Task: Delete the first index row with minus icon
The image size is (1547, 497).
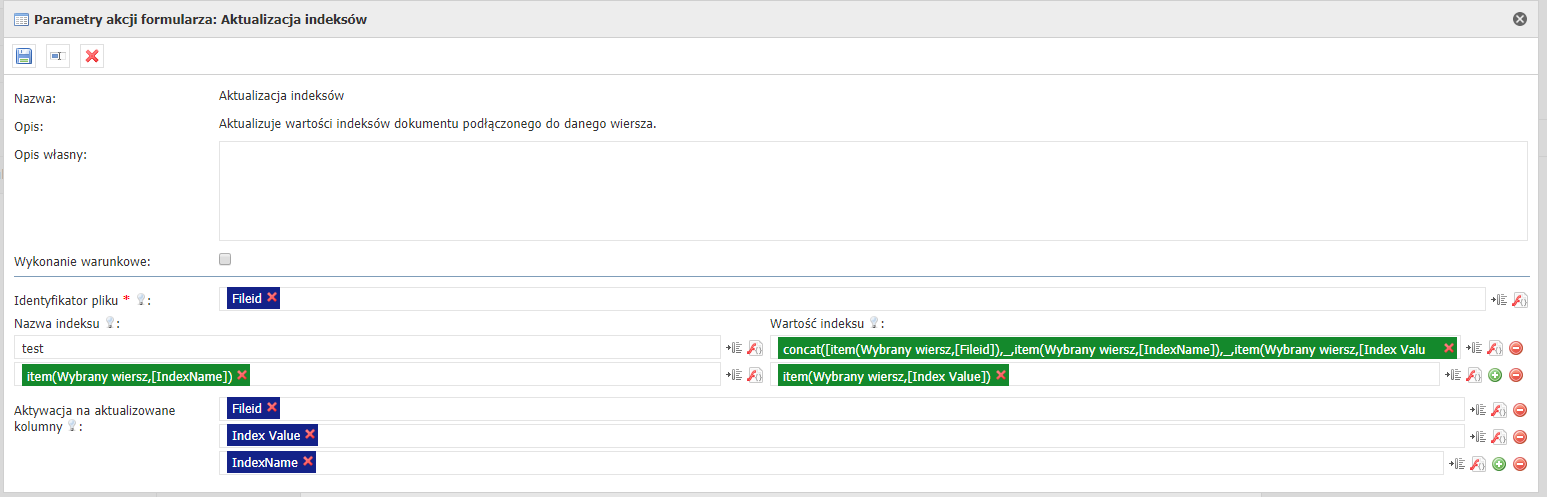Action: point(1516,348)
